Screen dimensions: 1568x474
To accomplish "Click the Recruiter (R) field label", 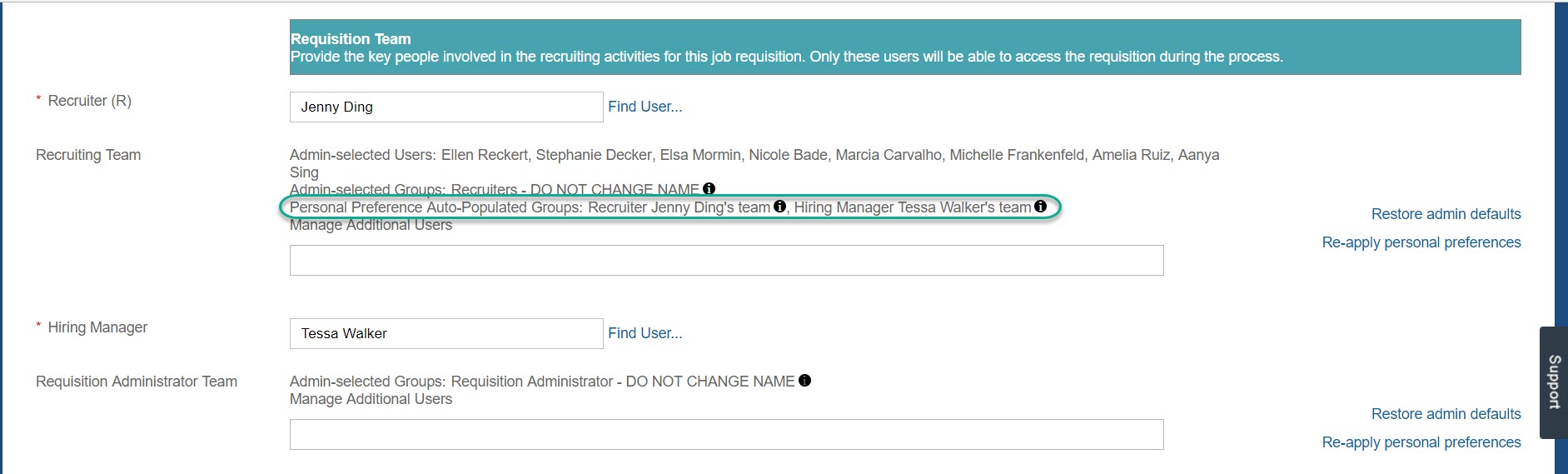I will tap(89, 101).
